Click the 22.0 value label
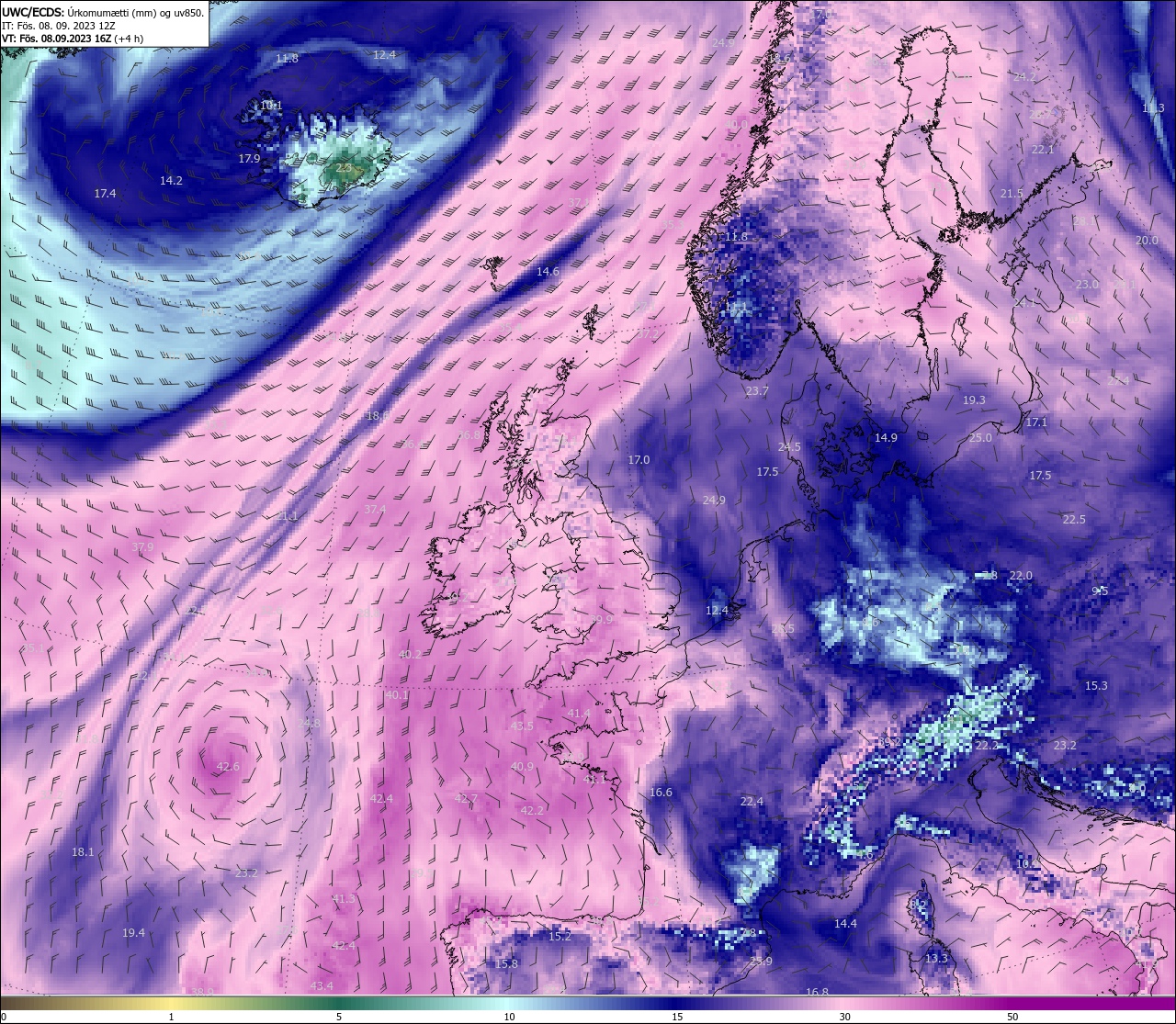Viewport: 1176px width, 1024px height. (1021, 576)
